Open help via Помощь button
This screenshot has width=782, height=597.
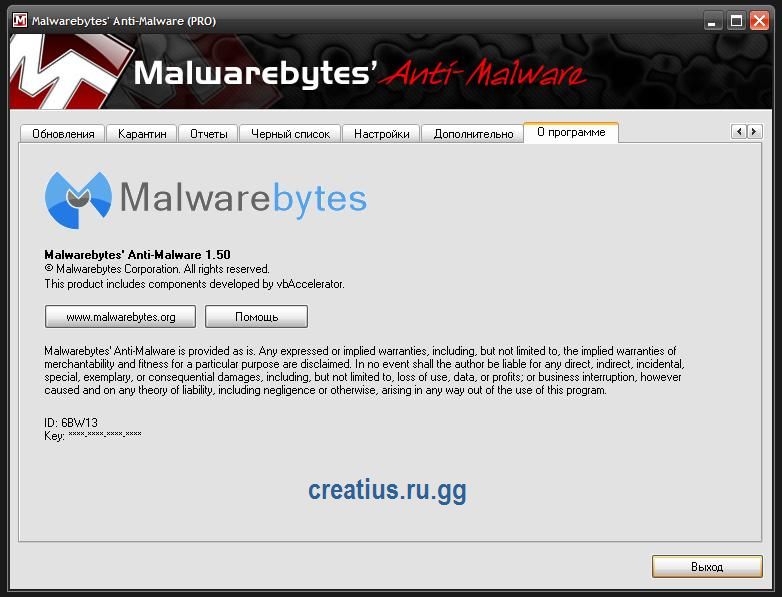256,317
